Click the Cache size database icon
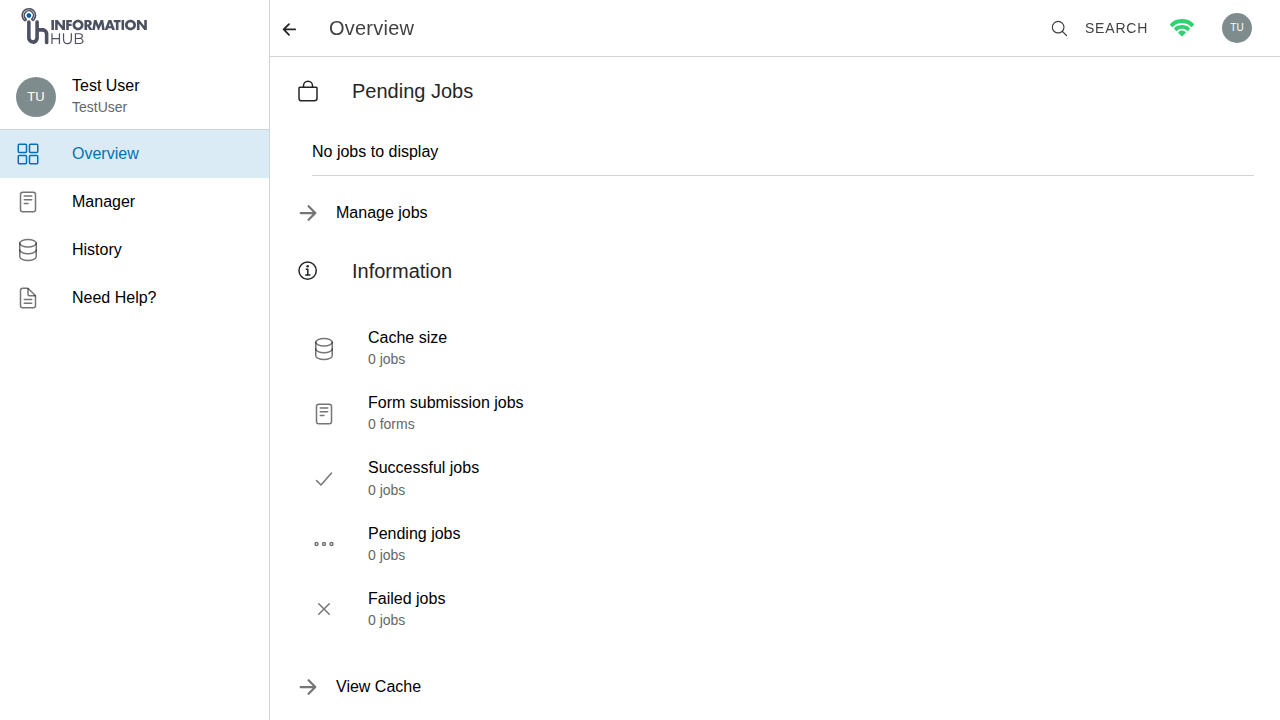1280x720 pixels. (324, 348)
